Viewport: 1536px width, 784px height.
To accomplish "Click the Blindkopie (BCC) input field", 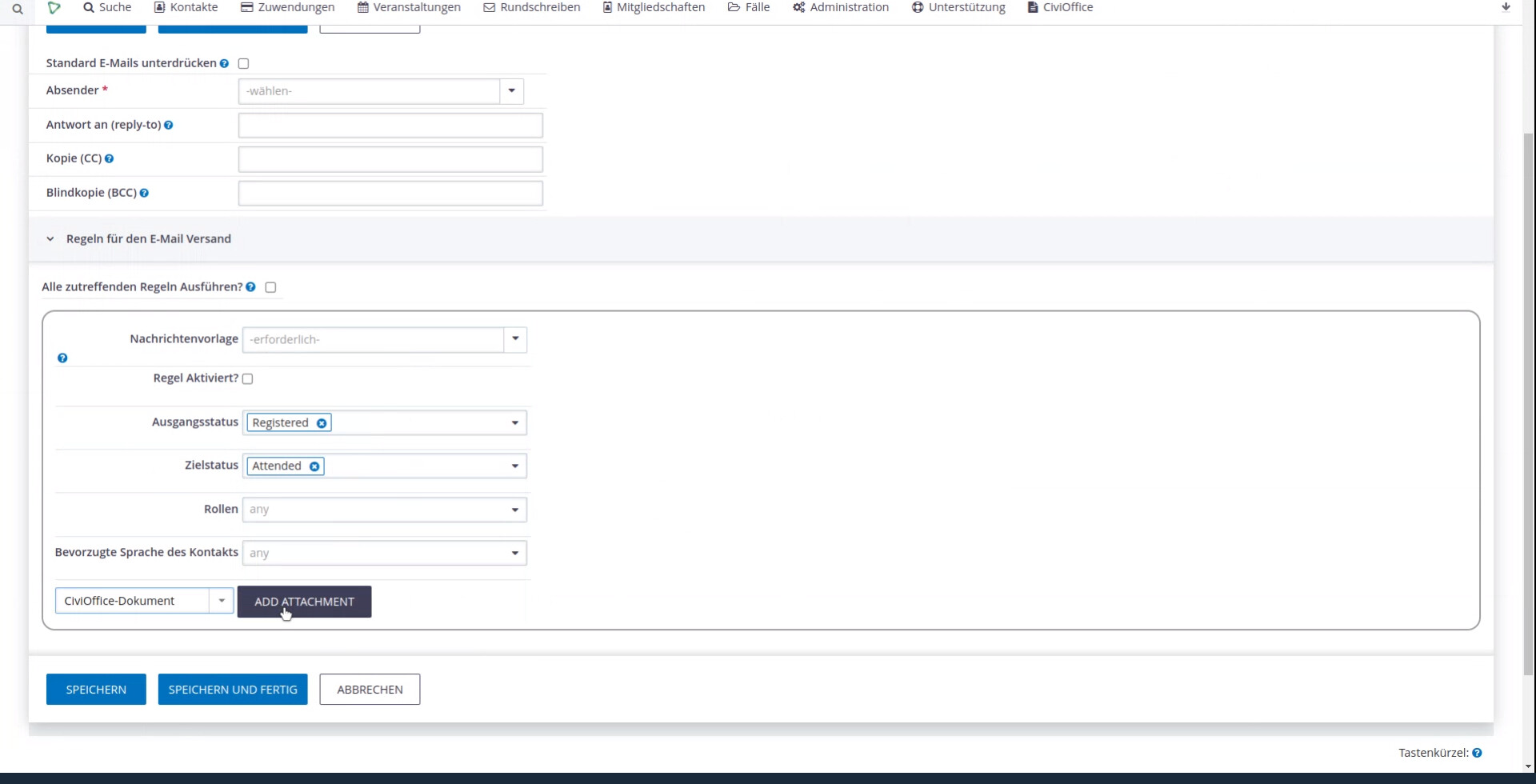I will tap(390, 193).
